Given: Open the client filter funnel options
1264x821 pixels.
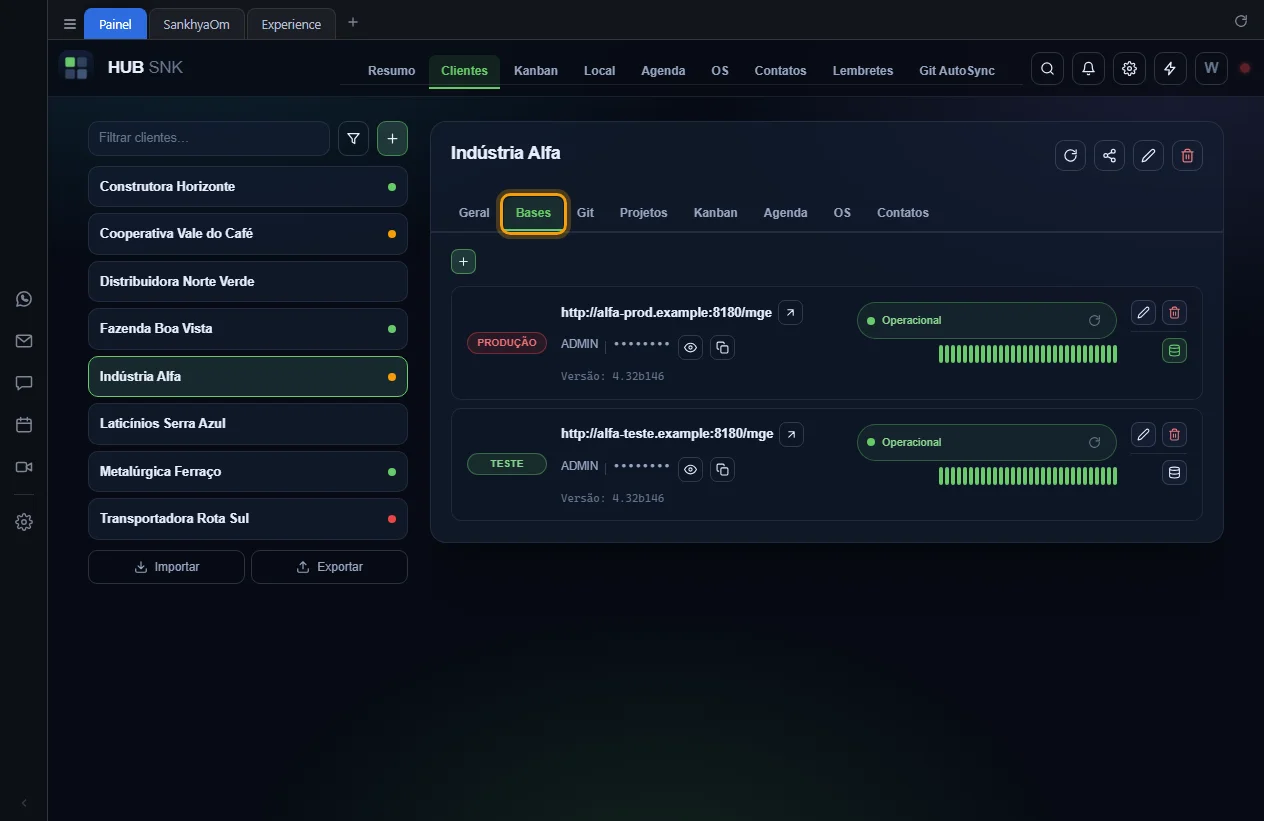Looking at the screenshot, I should [x=353, y=139].
